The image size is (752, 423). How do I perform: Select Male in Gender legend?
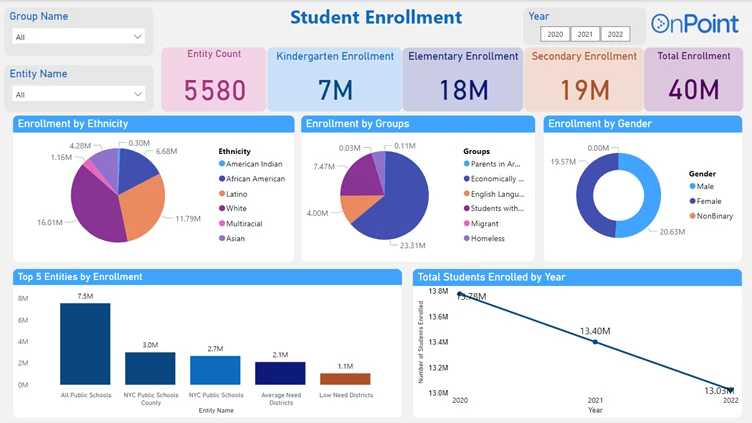706,186
